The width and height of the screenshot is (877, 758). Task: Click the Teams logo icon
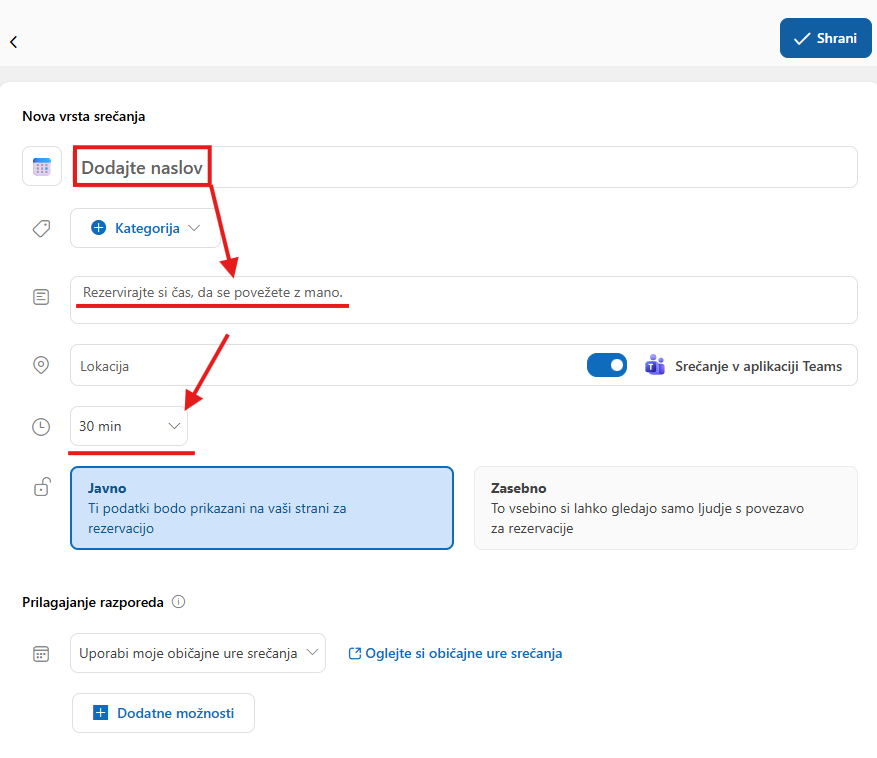655,365
